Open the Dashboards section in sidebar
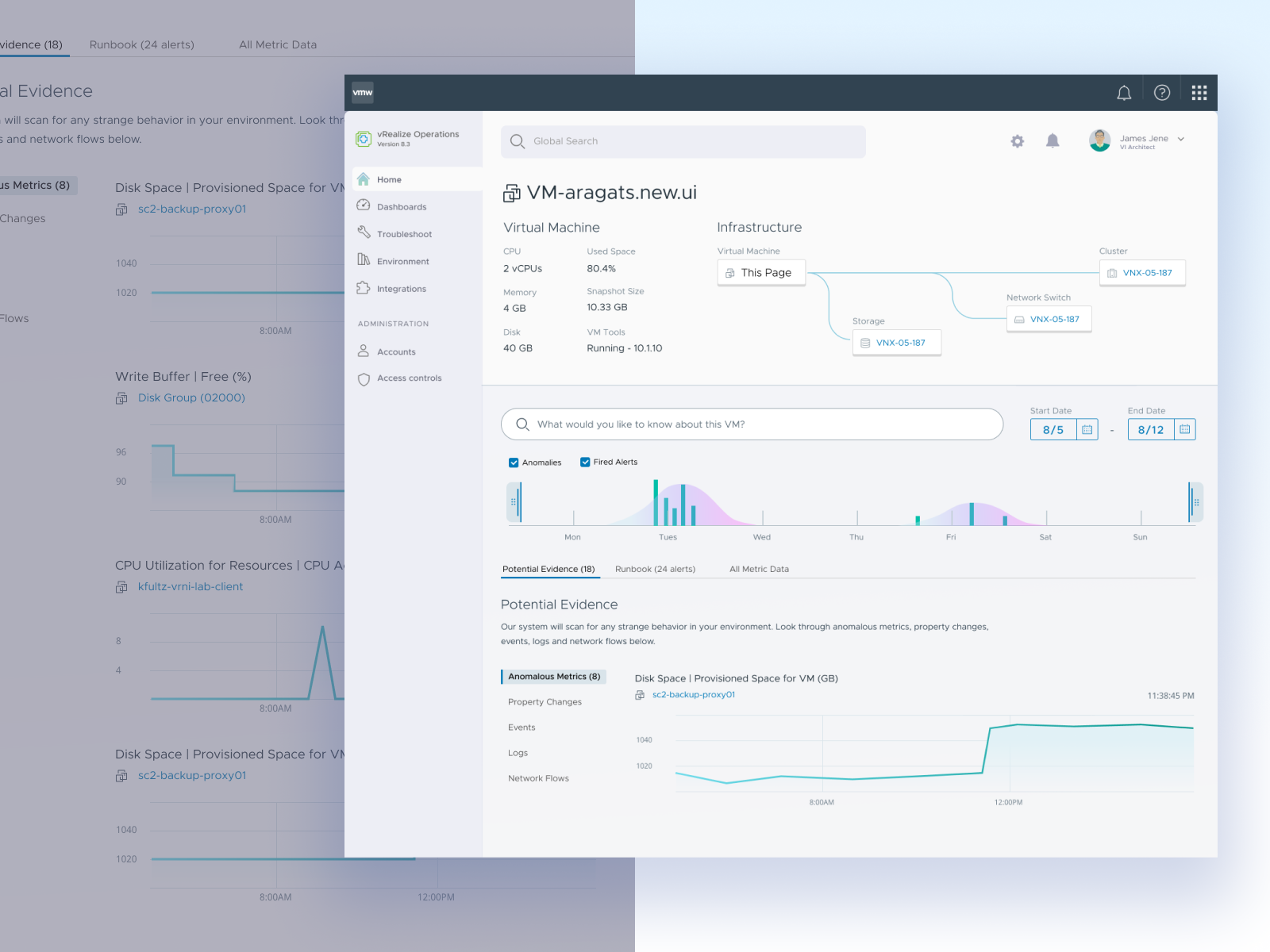Viewport: 1270px width, 952px height. (x=402, y=206)
